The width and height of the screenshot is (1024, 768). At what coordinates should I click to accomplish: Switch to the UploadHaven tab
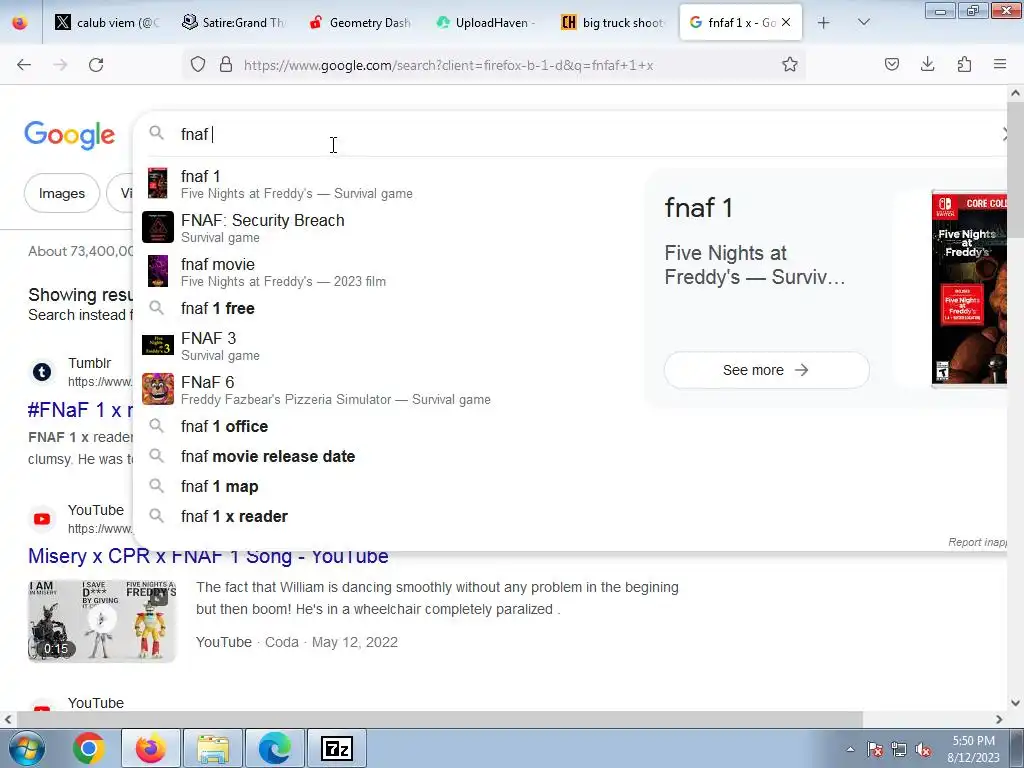click(486, 23)
